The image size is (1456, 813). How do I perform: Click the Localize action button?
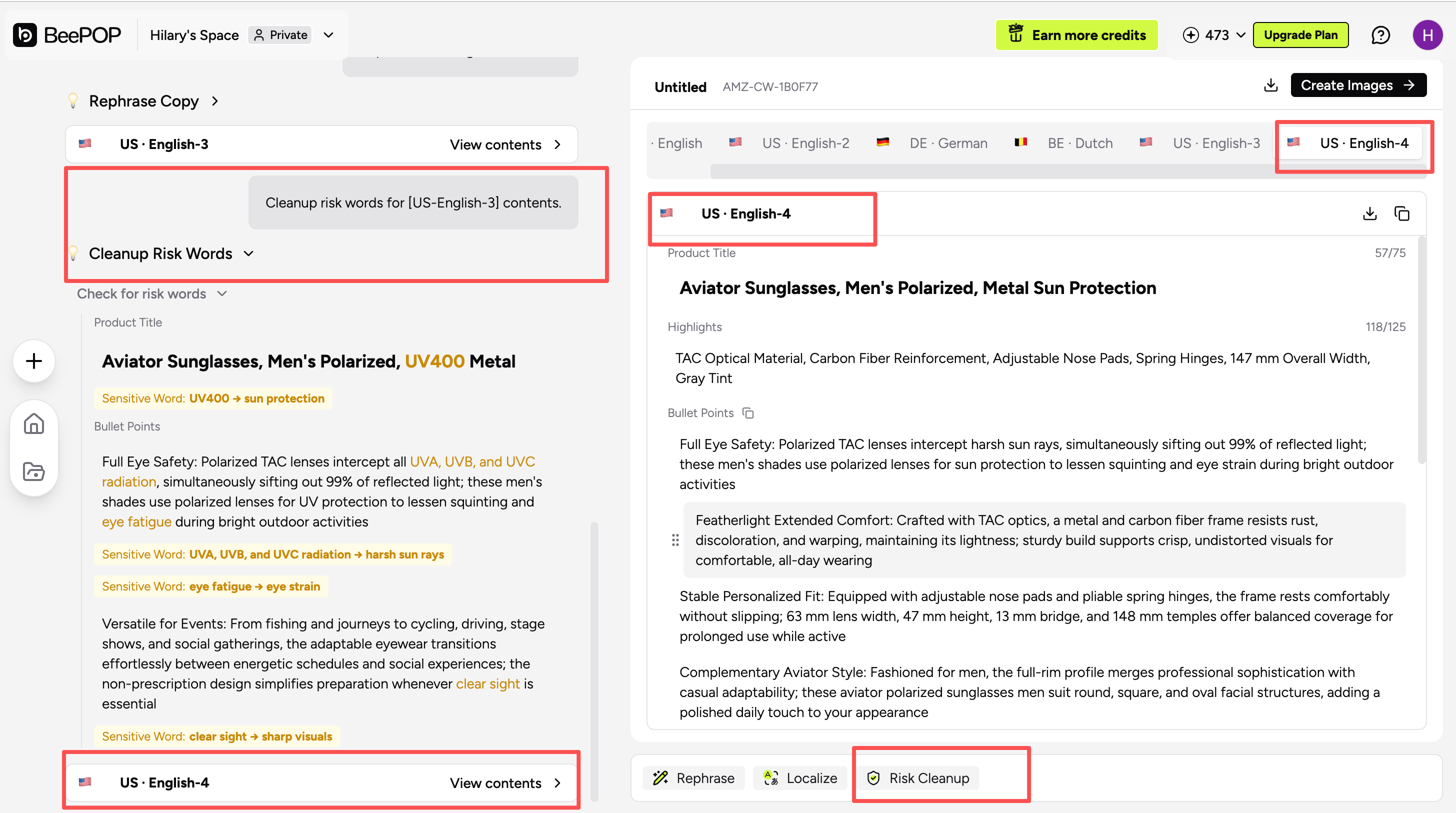(800, 778)
